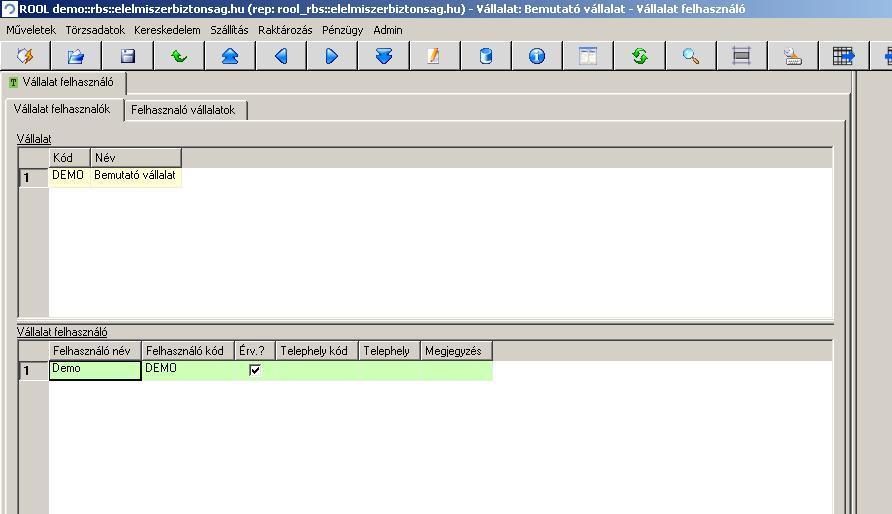The width and height of the screenshot is (892, 514).
Task: Select row 1 header in Vállalat grid
Action: 34,177
